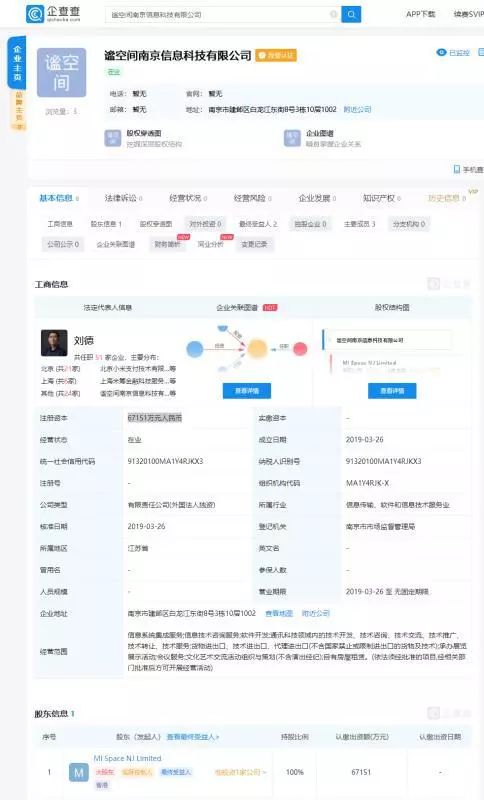Click the 查看最终受益人 link

(x=193, y=737)
